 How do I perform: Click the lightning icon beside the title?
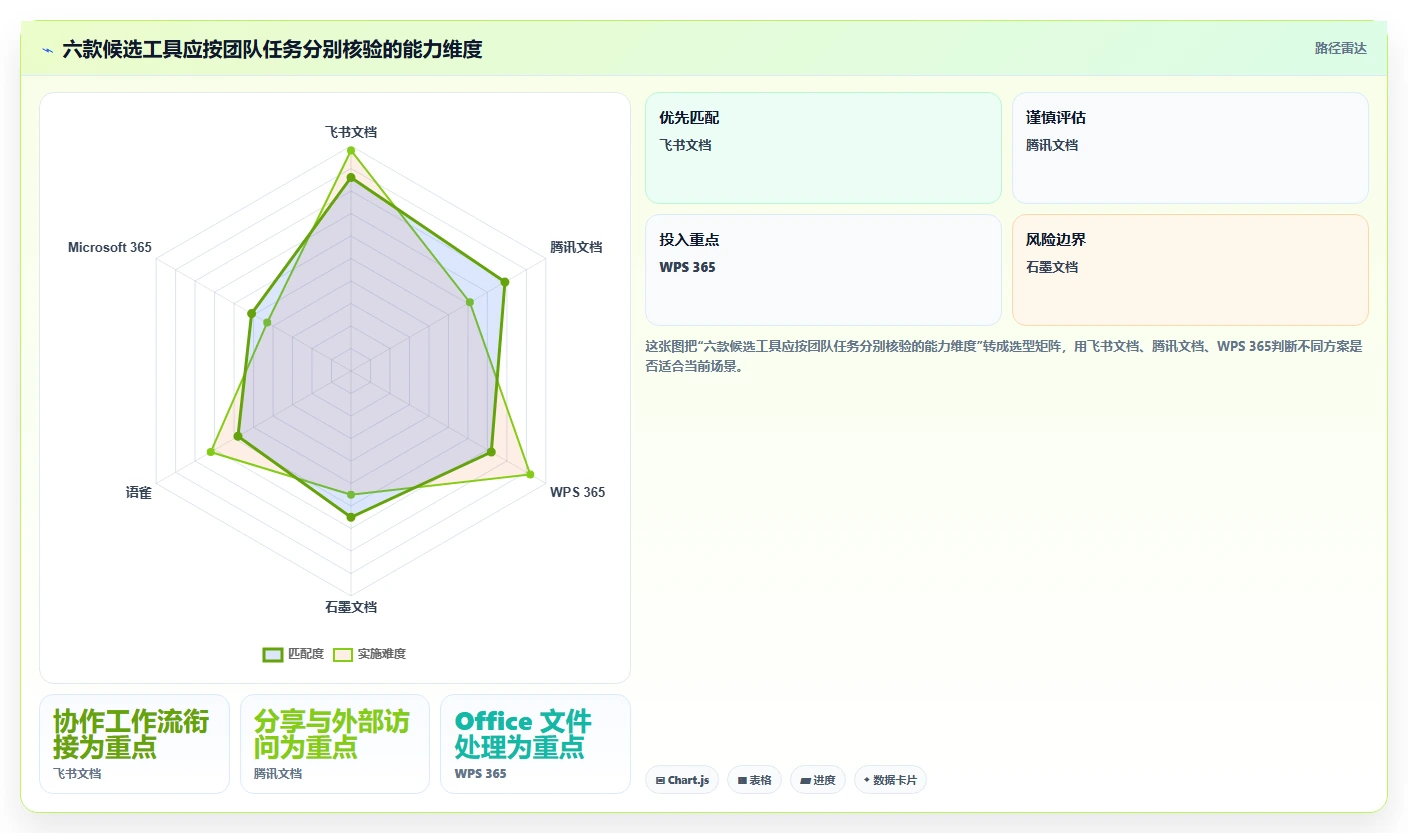coord(48,49)
